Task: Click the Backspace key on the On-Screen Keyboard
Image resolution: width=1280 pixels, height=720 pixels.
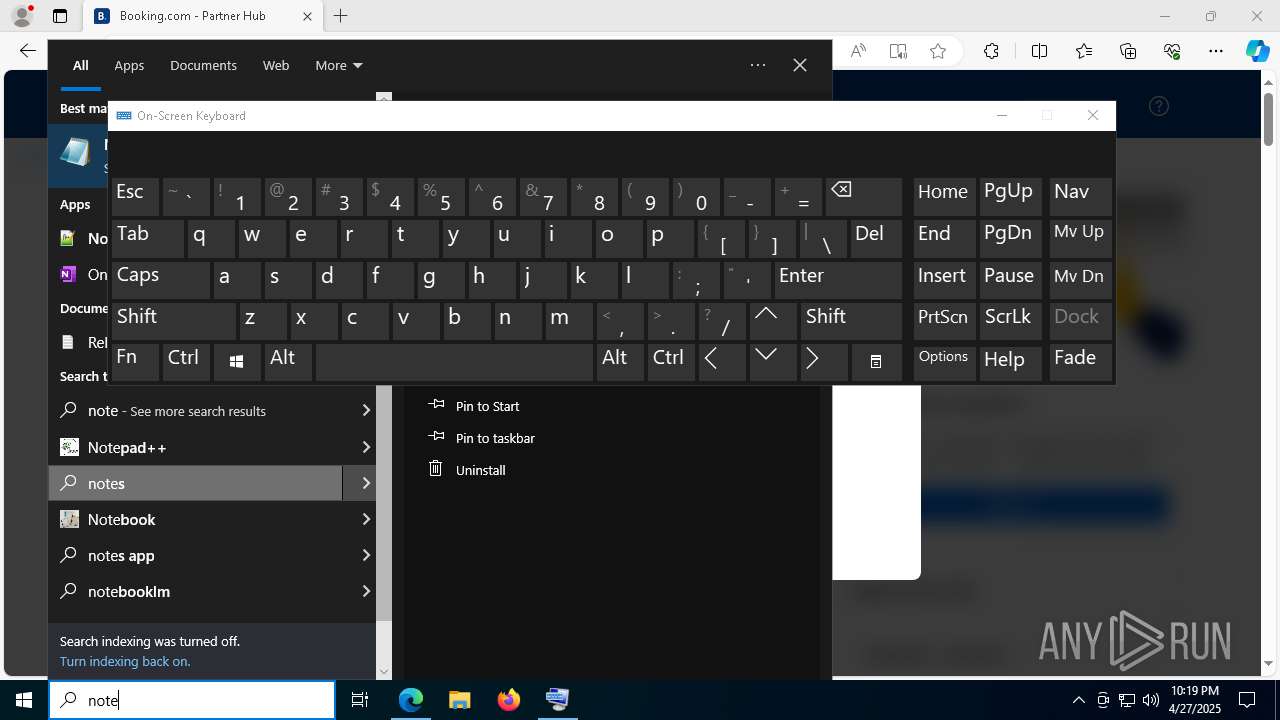Action: click(864, 197)
